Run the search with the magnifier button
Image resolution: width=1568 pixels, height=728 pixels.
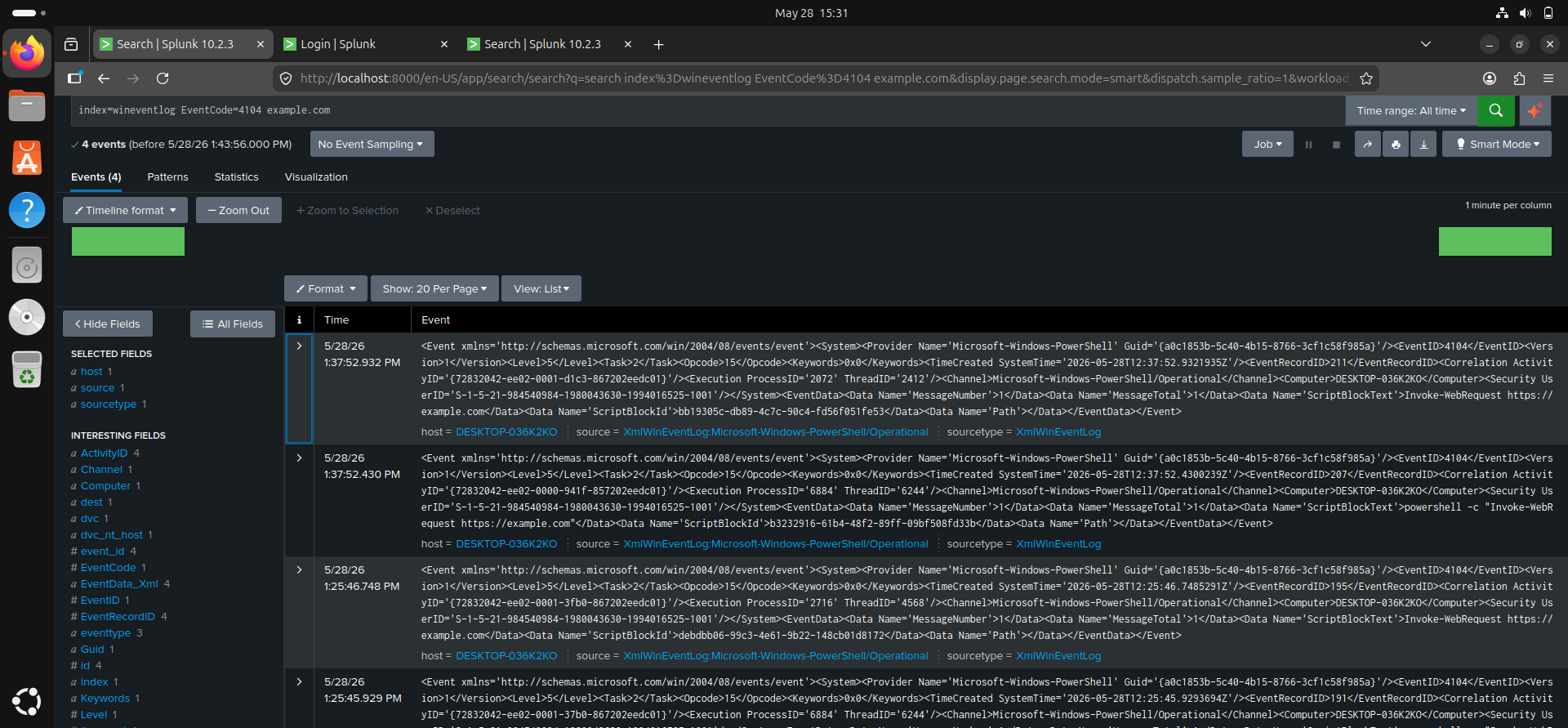coord(1495,110)
